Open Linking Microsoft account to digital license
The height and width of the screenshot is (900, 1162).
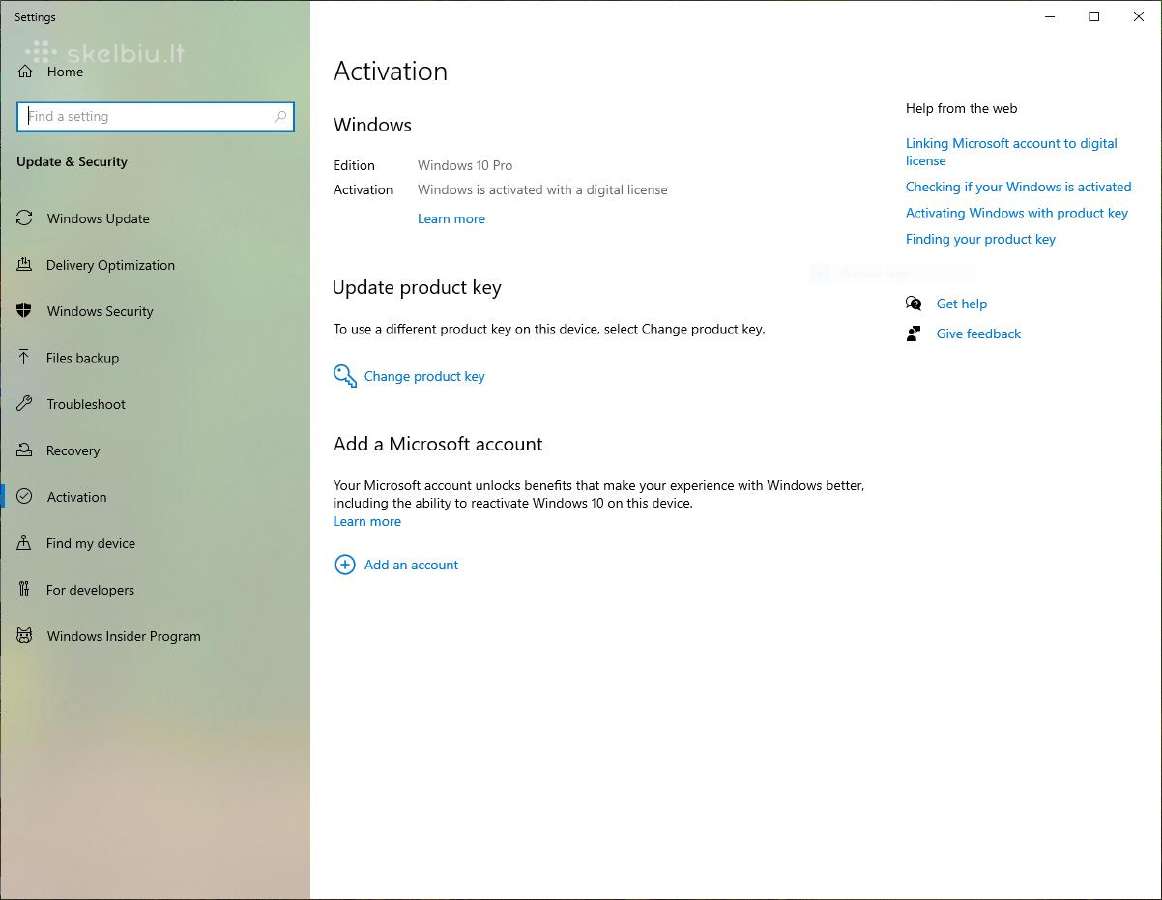coord(1012,151)
